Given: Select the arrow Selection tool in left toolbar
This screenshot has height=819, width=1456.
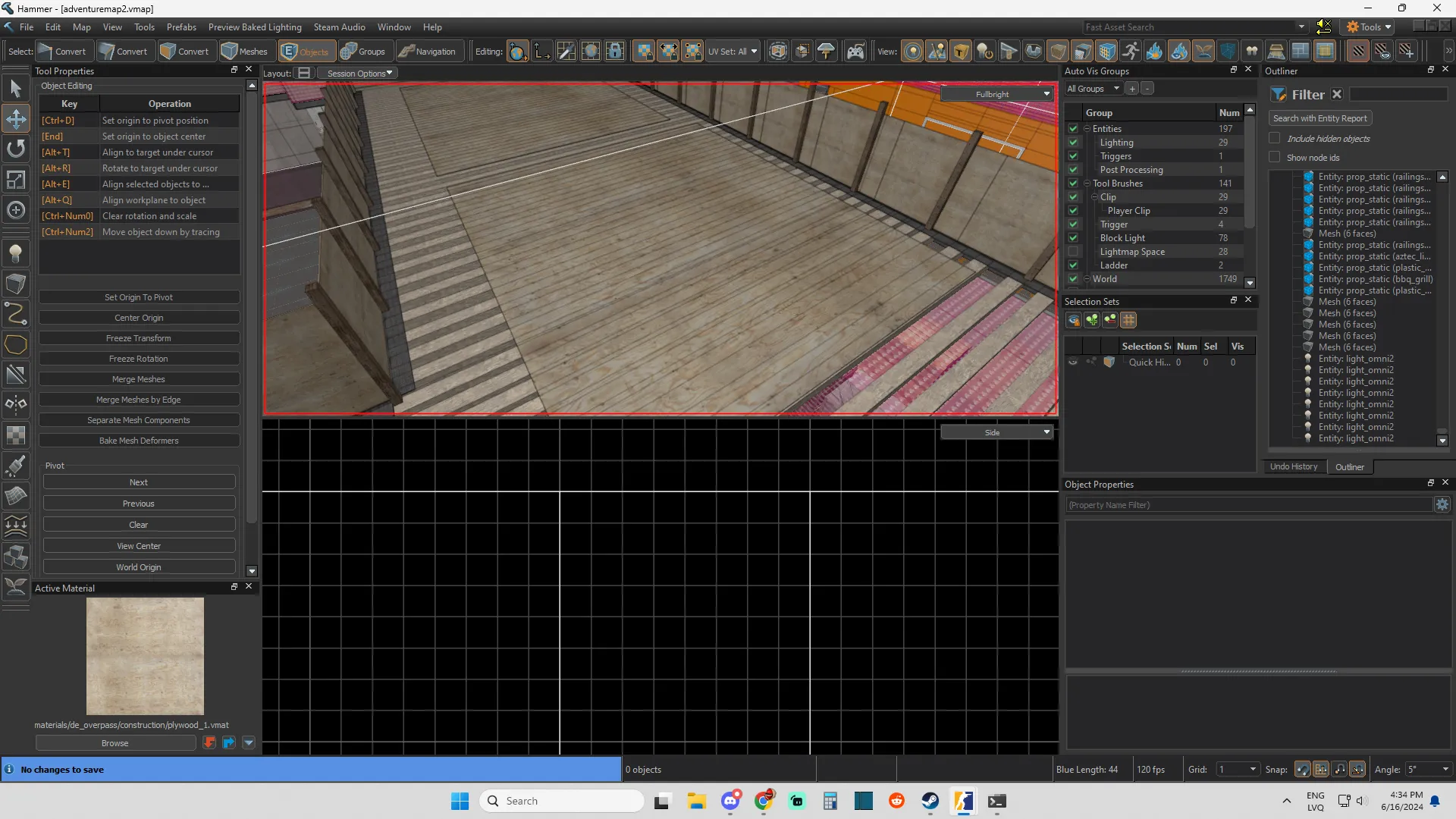Looking at the screenshot, I should coord(16,89).
